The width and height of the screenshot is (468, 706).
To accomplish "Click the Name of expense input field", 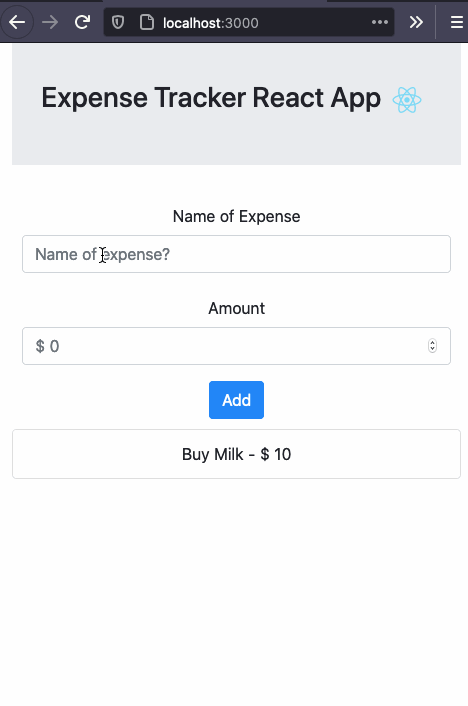I will (236, 254).
